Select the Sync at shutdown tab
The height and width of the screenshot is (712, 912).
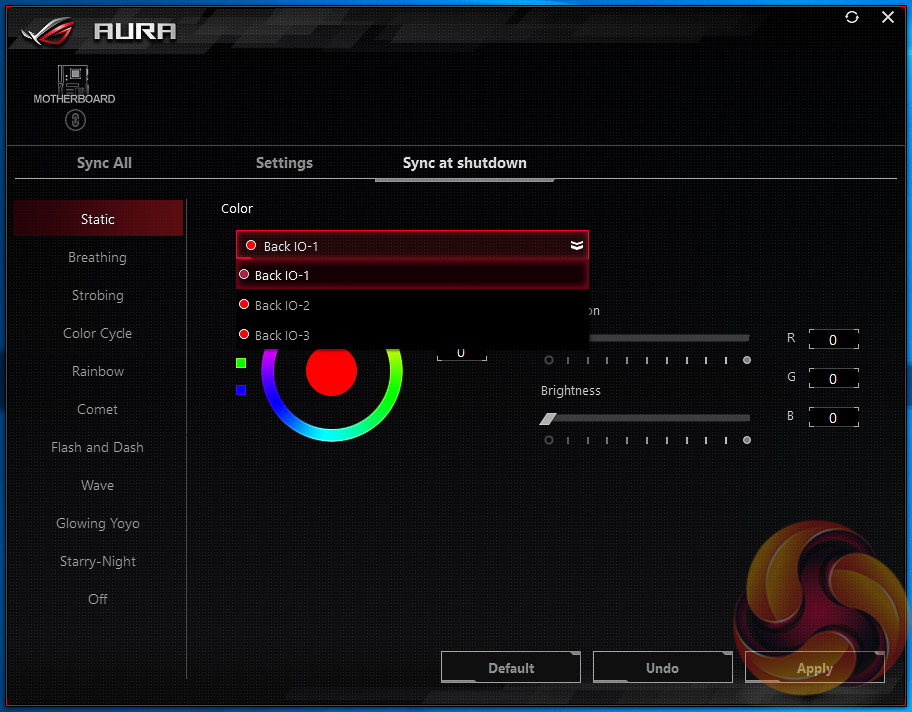click(465, 163)
